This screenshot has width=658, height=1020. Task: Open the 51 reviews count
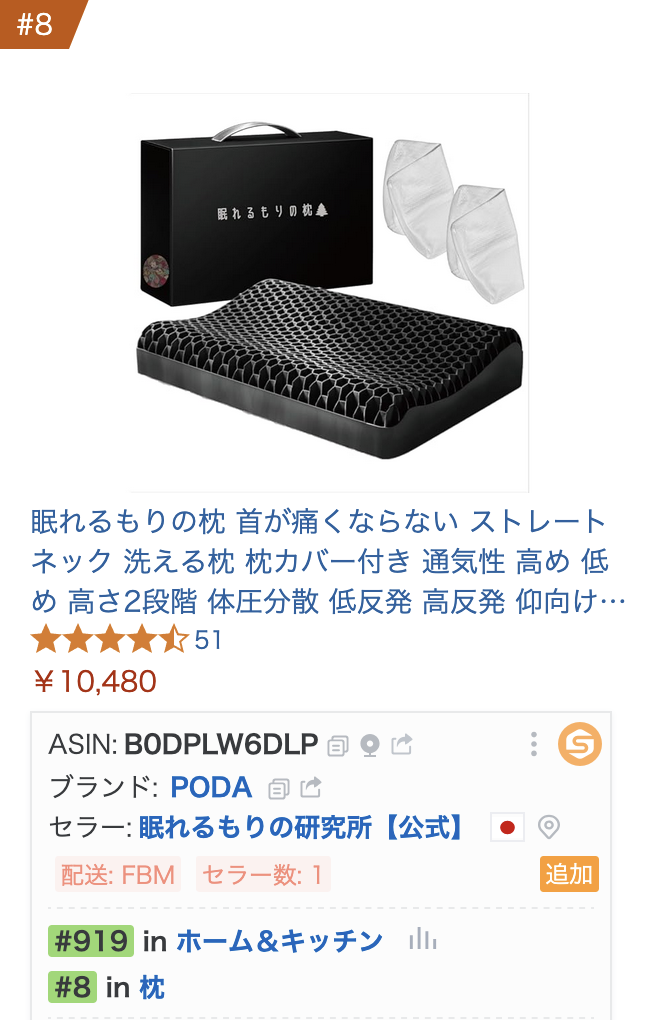click(x=208, y=640)
